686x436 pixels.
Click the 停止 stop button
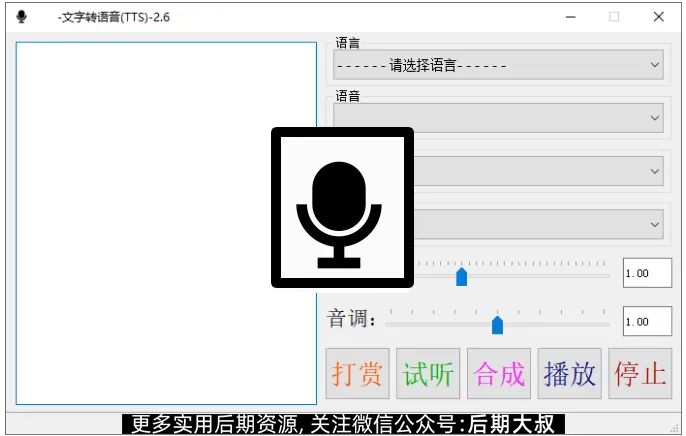tap(640, 374)
